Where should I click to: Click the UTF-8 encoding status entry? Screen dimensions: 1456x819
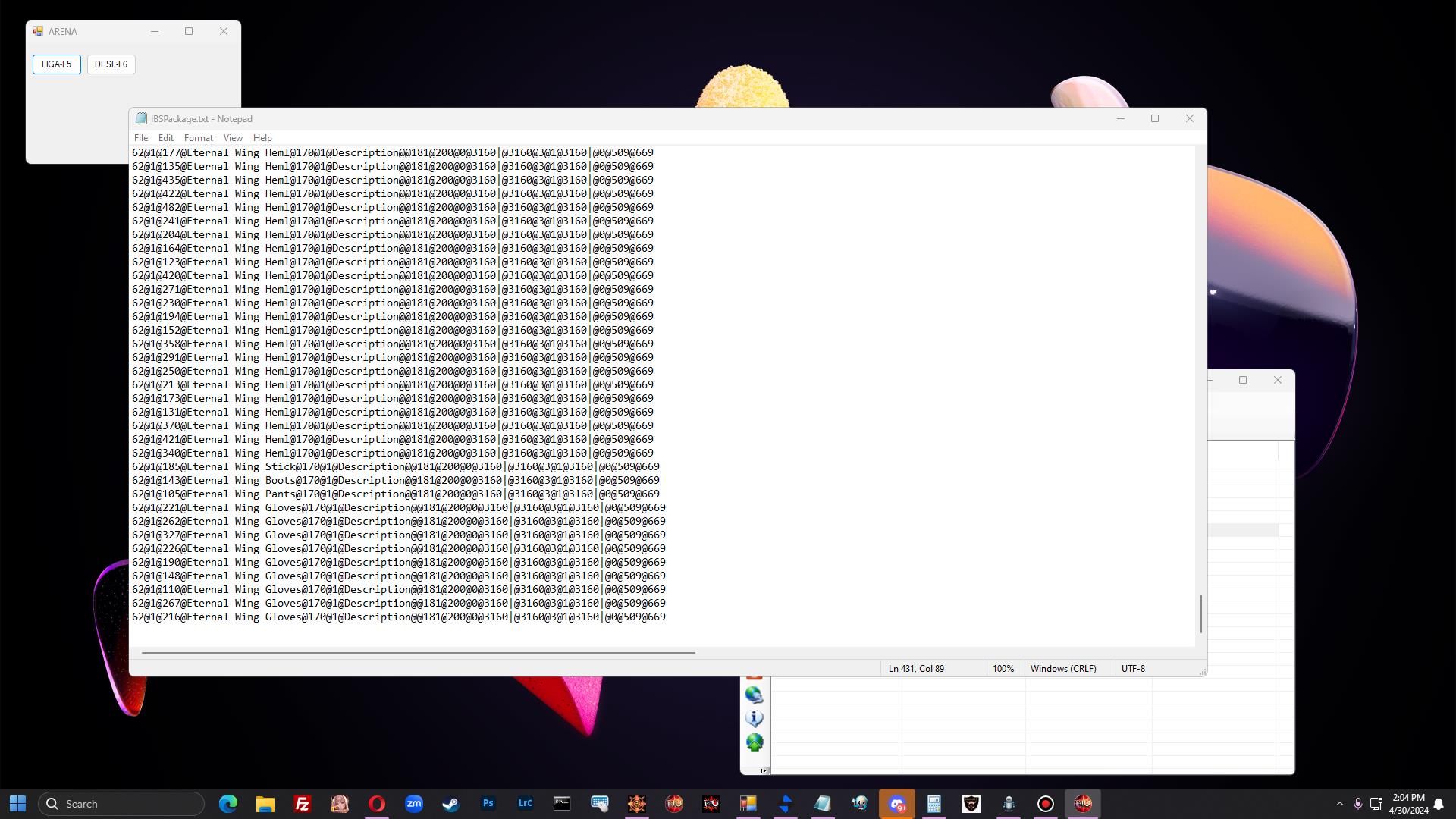tap(1133, 669)
